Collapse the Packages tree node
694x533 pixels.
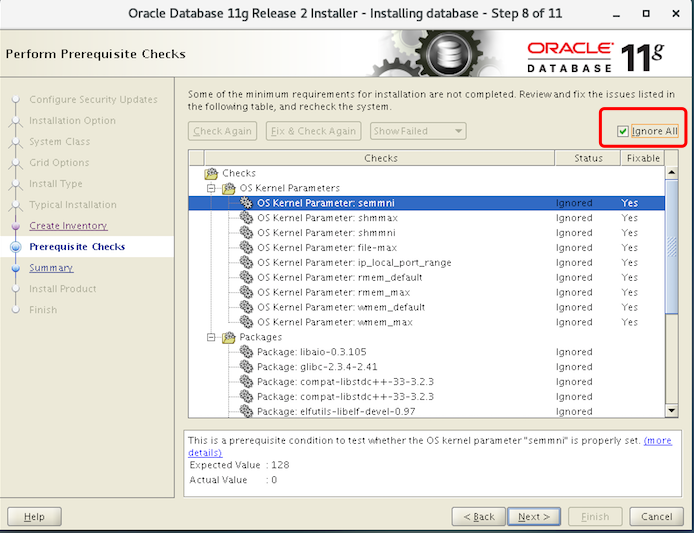coord(212,337)
